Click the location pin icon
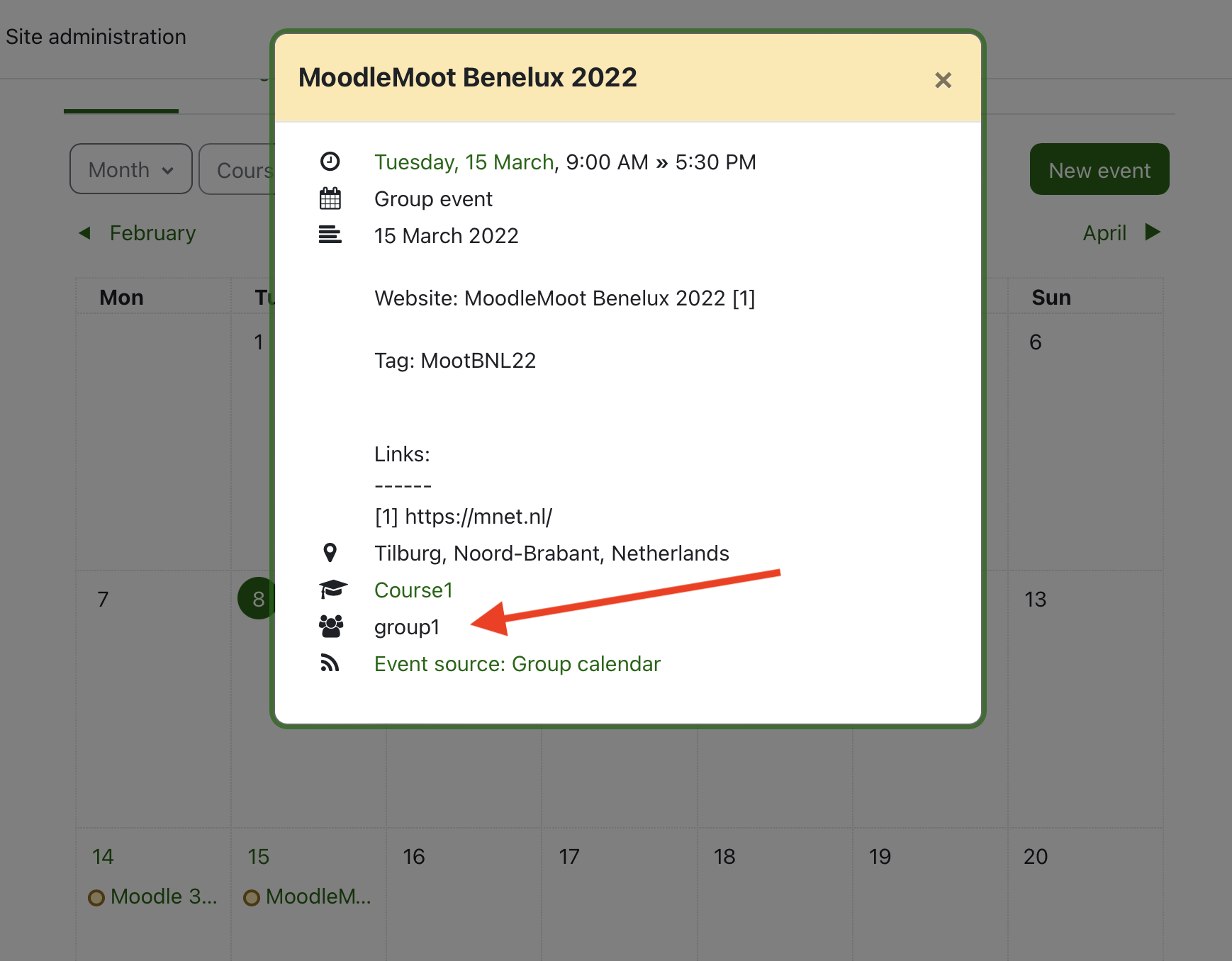The image size is (1232, 961). (330, 552)
